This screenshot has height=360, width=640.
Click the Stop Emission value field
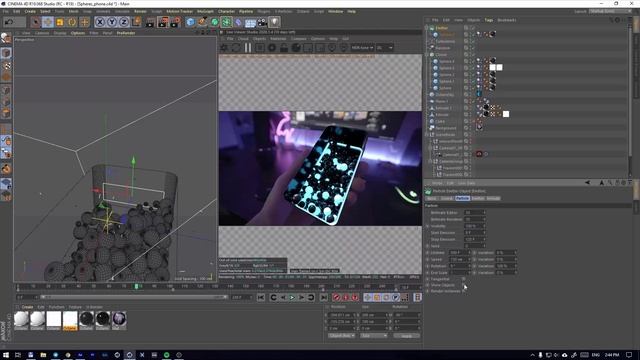tap(474, 239)
